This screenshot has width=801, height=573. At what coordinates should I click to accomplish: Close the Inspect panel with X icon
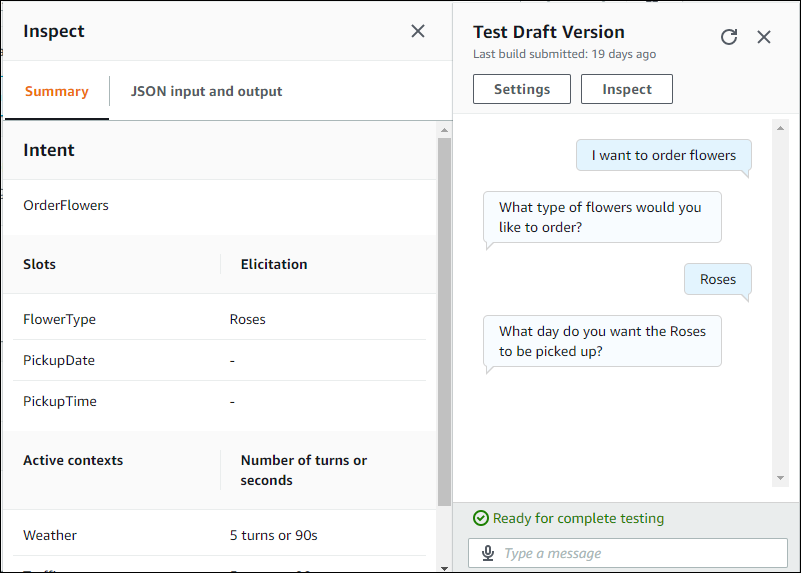pyautogui.click(x=418, y=31)
